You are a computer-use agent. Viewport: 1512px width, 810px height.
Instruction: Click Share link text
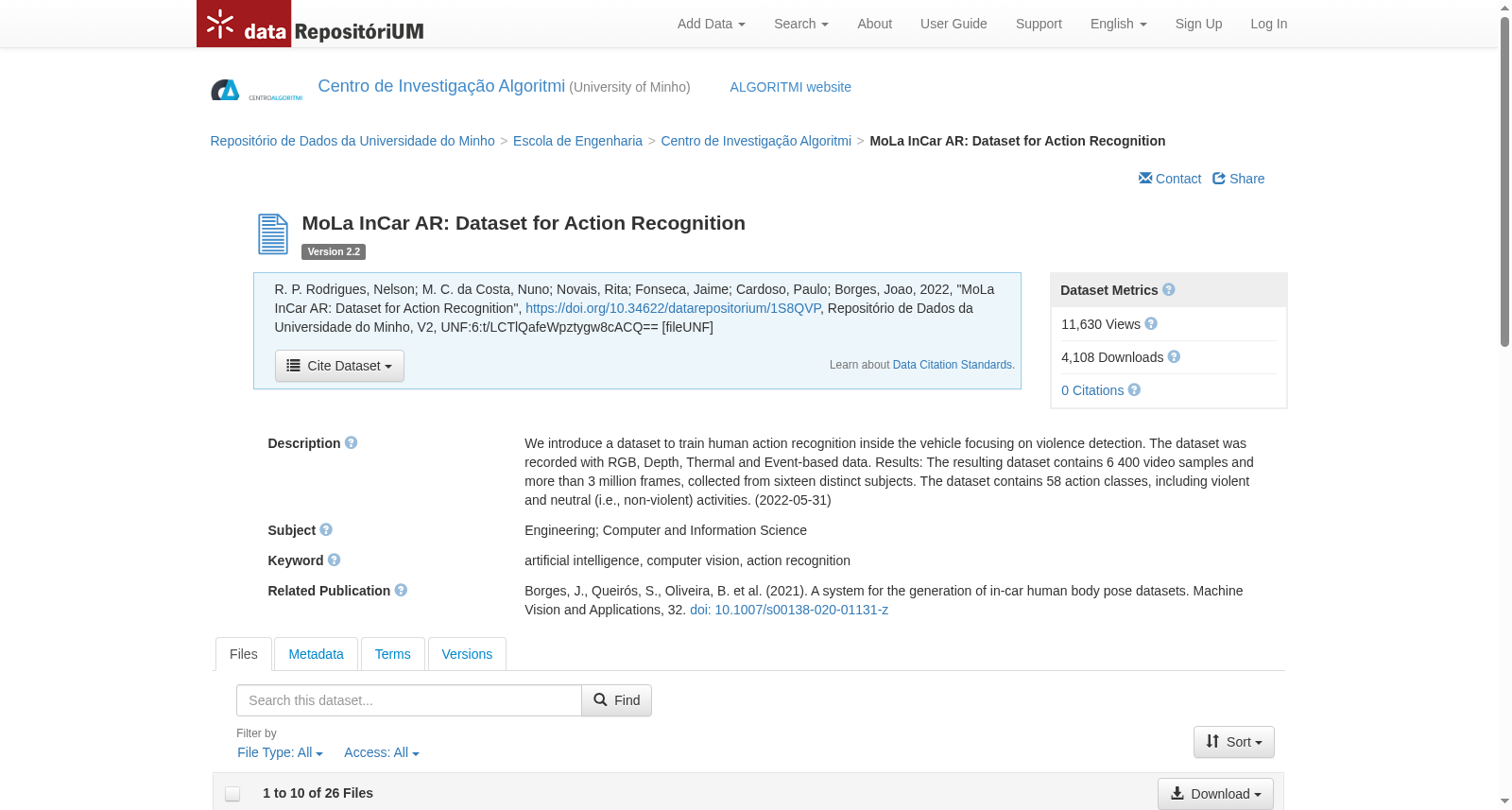click(x=1246, y=179)
